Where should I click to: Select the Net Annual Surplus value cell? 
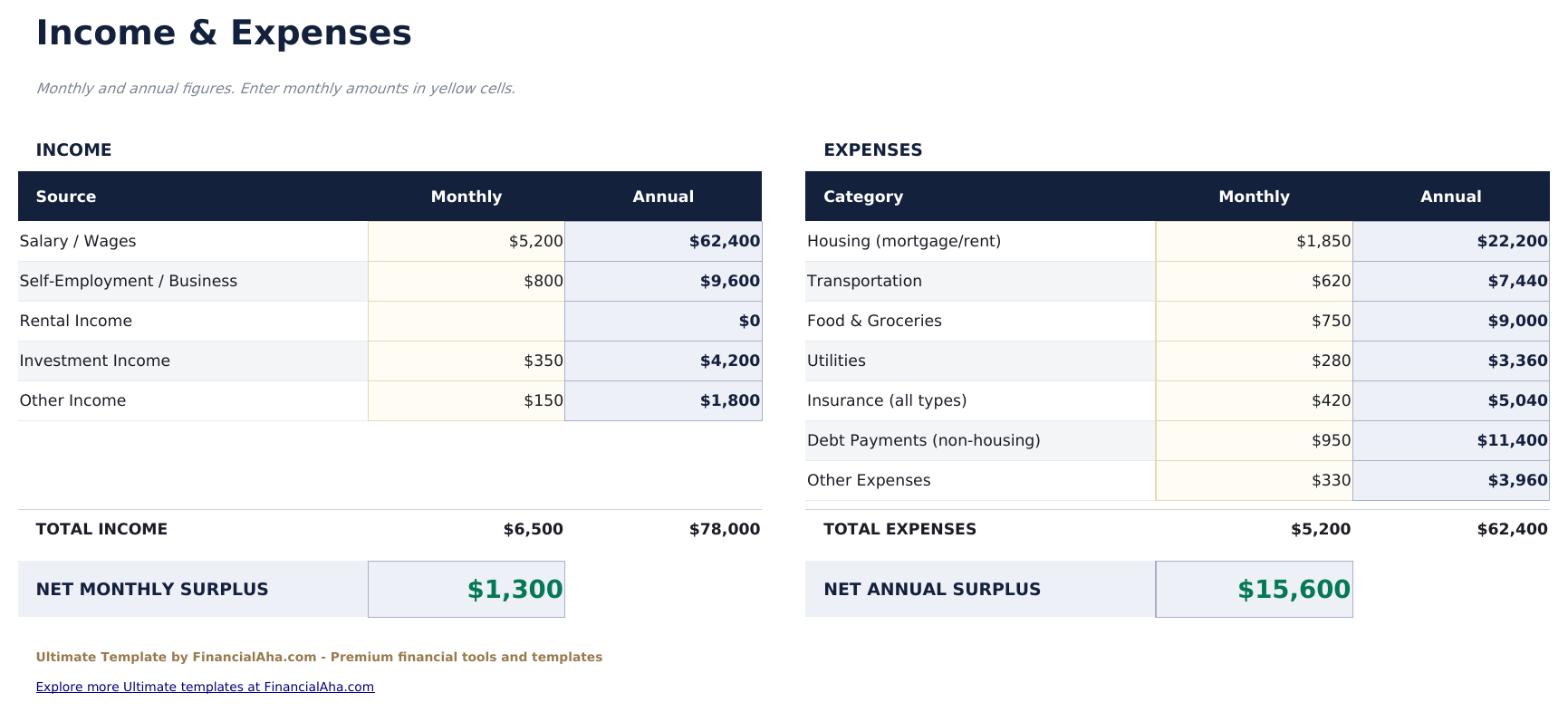[x=1255, y=589]
